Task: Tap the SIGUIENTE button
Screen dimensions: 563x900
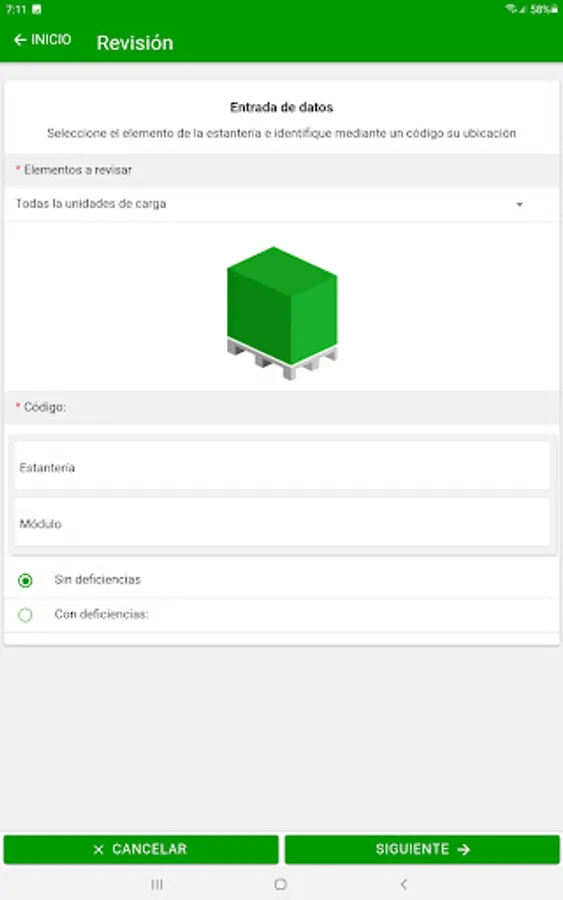Action: (x=422, y=849)
